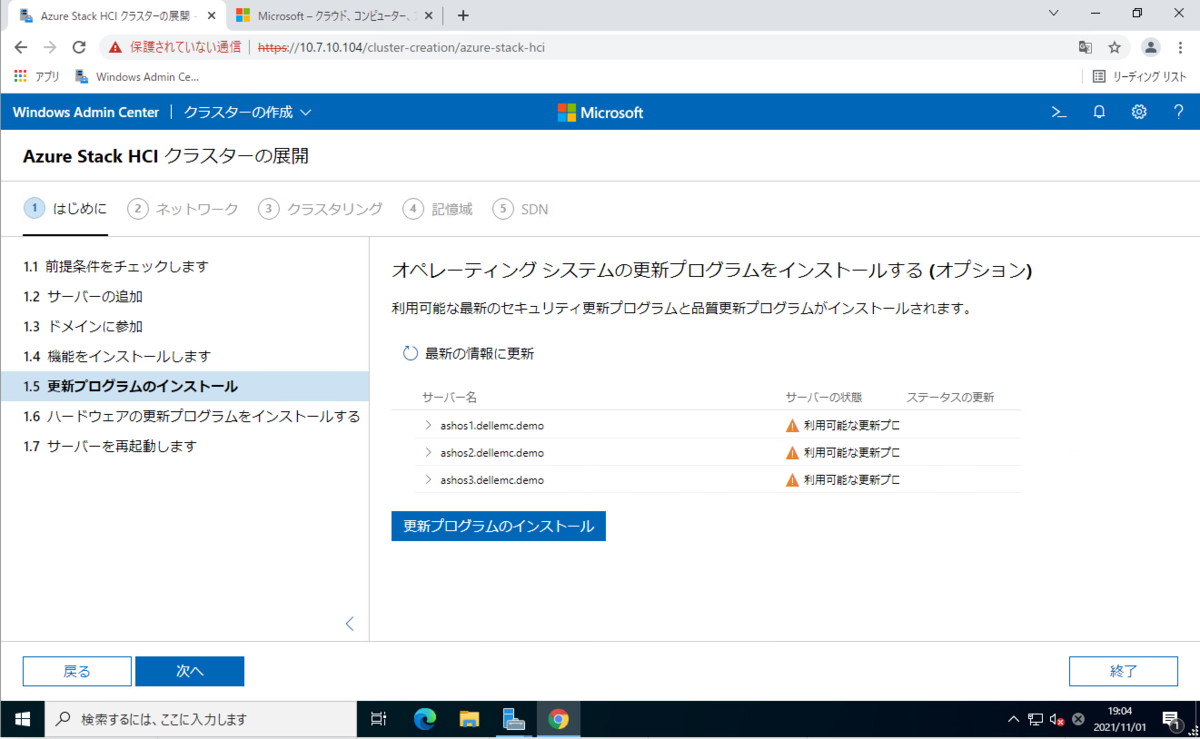Click the refresh icon beside 最新の情報に更新

[410, 353]
